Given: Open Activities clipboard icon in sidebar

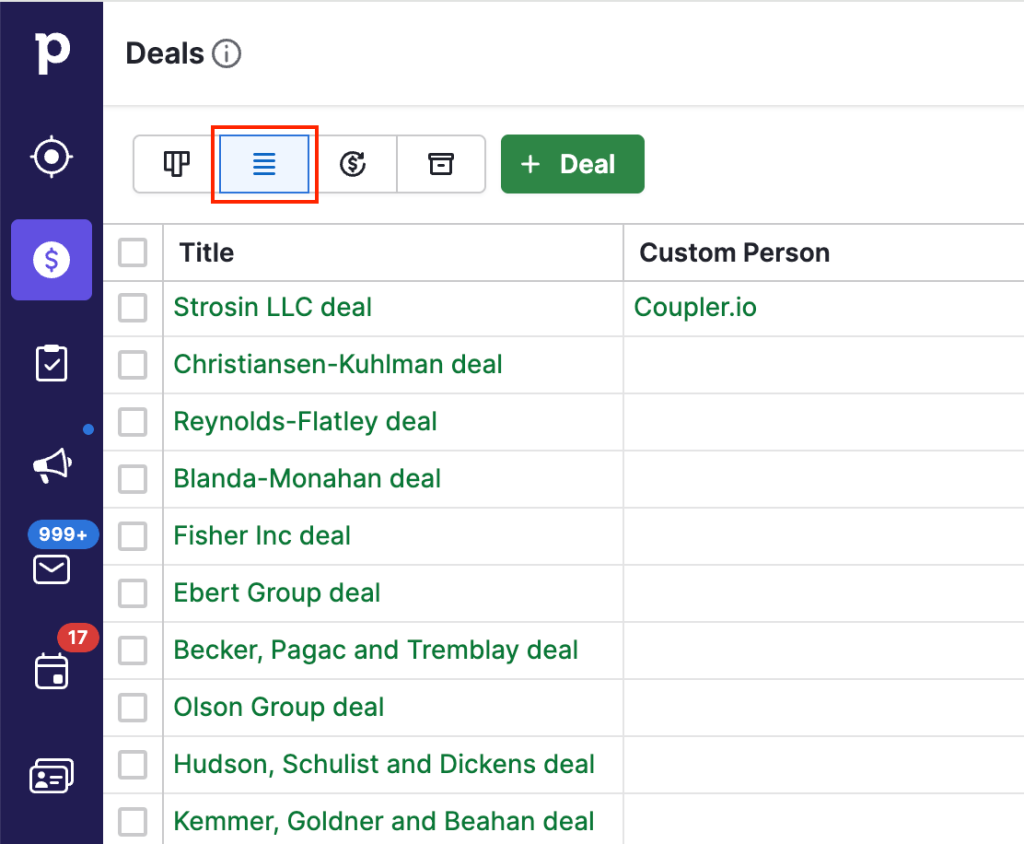Looking at the screenshot, I should coord(52,363).
